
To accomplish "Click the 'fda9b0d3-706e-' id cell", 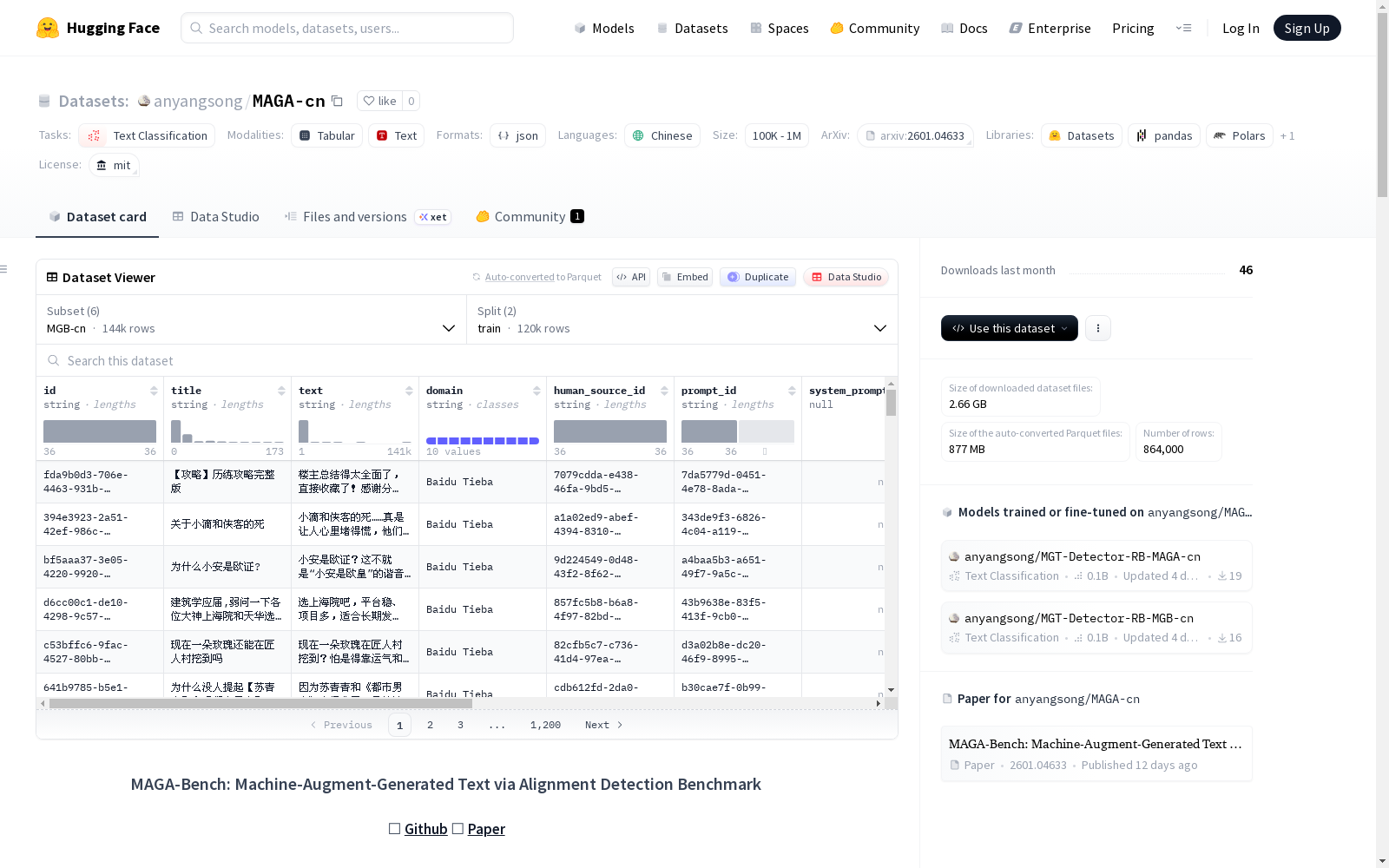I will 100,482.
